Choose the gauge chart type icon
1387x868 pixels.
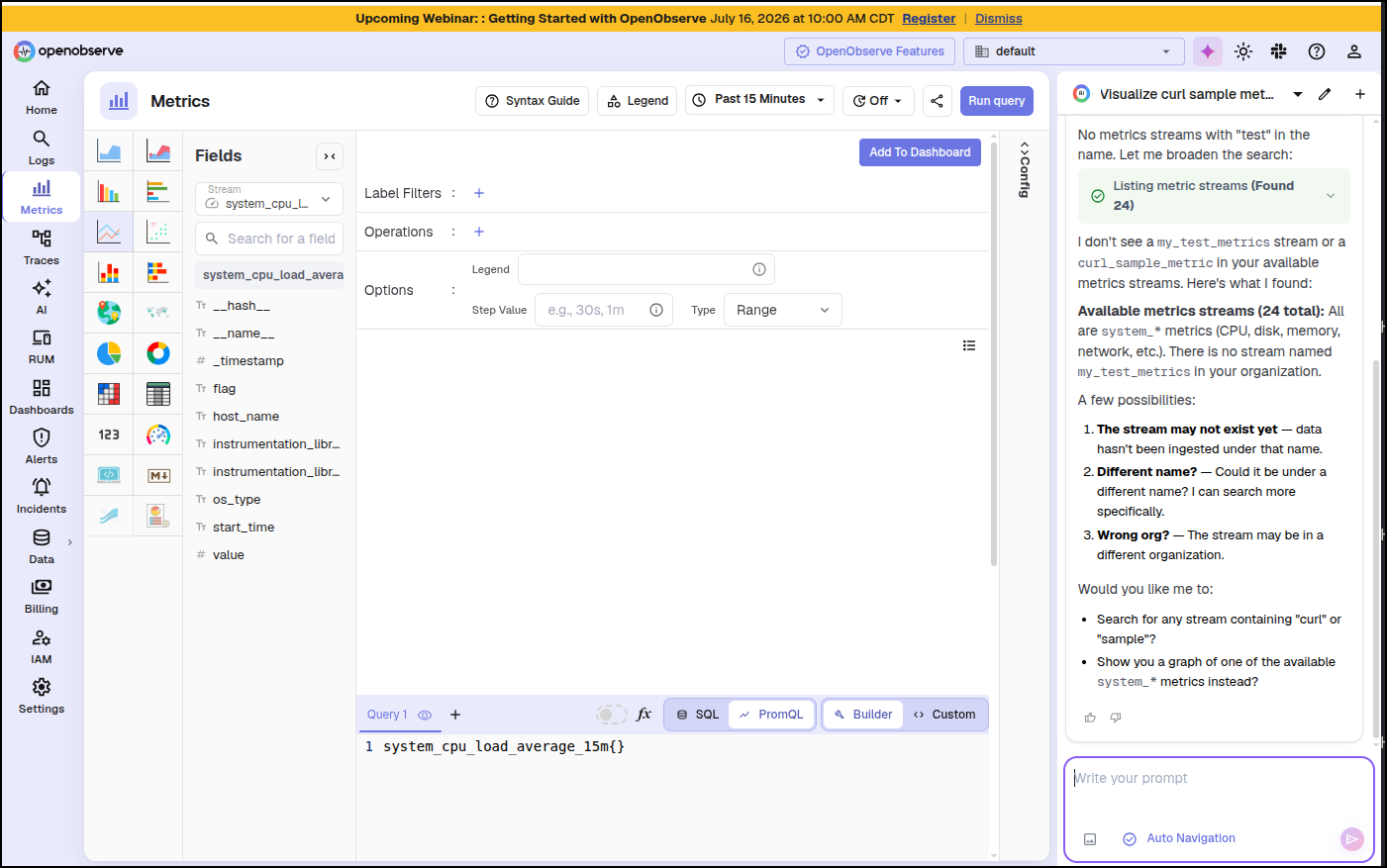pos(158,434)
